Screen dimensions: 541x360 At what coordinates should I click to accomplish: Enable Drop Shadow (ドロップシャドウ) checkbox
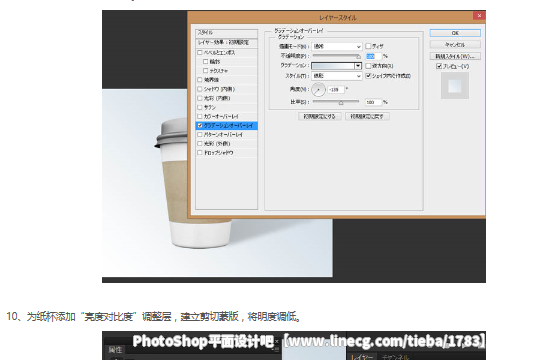click(x=200, y=152)
